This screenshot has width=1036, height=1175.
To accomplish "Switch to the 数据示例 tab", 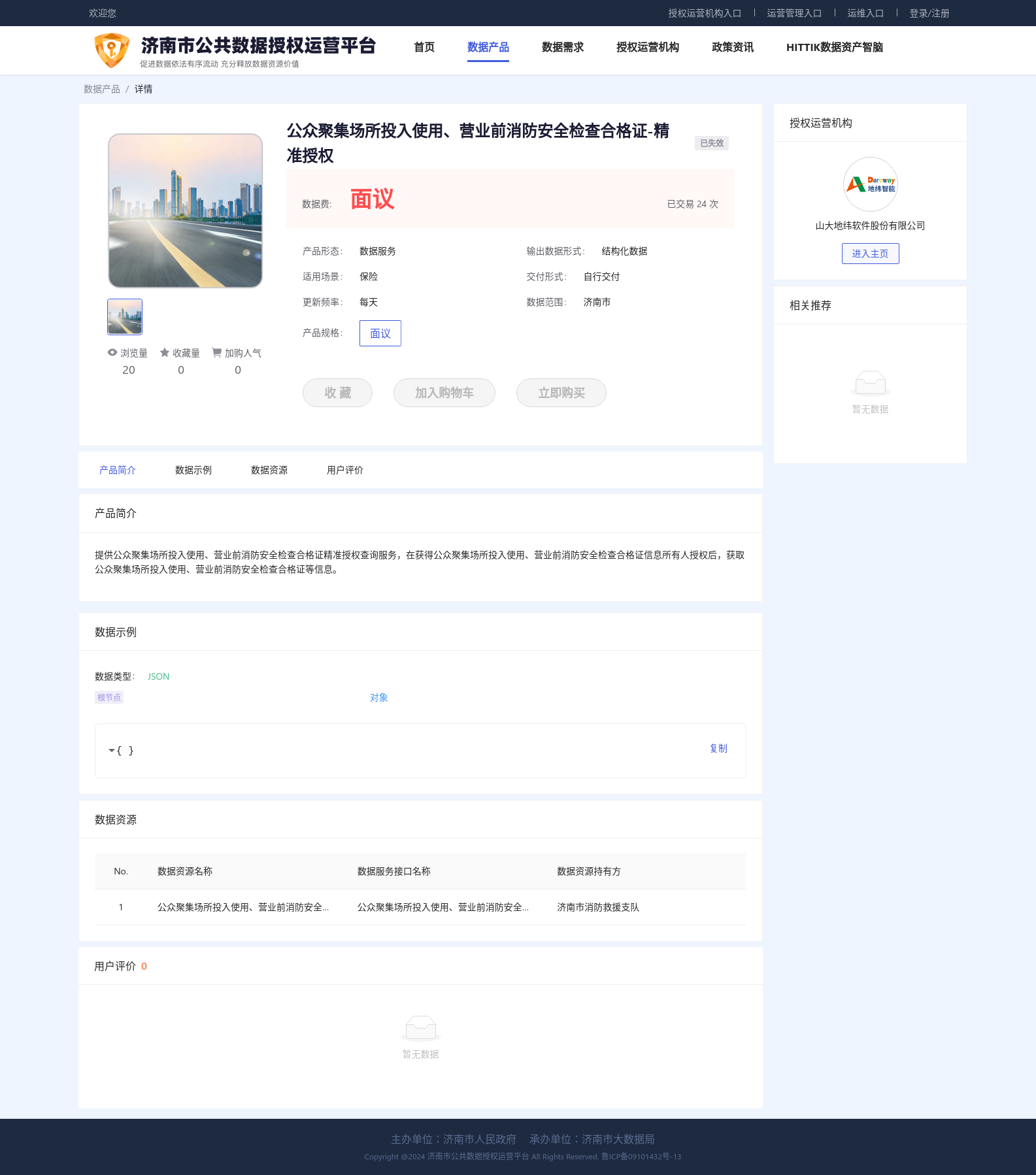I will [193, 470].
